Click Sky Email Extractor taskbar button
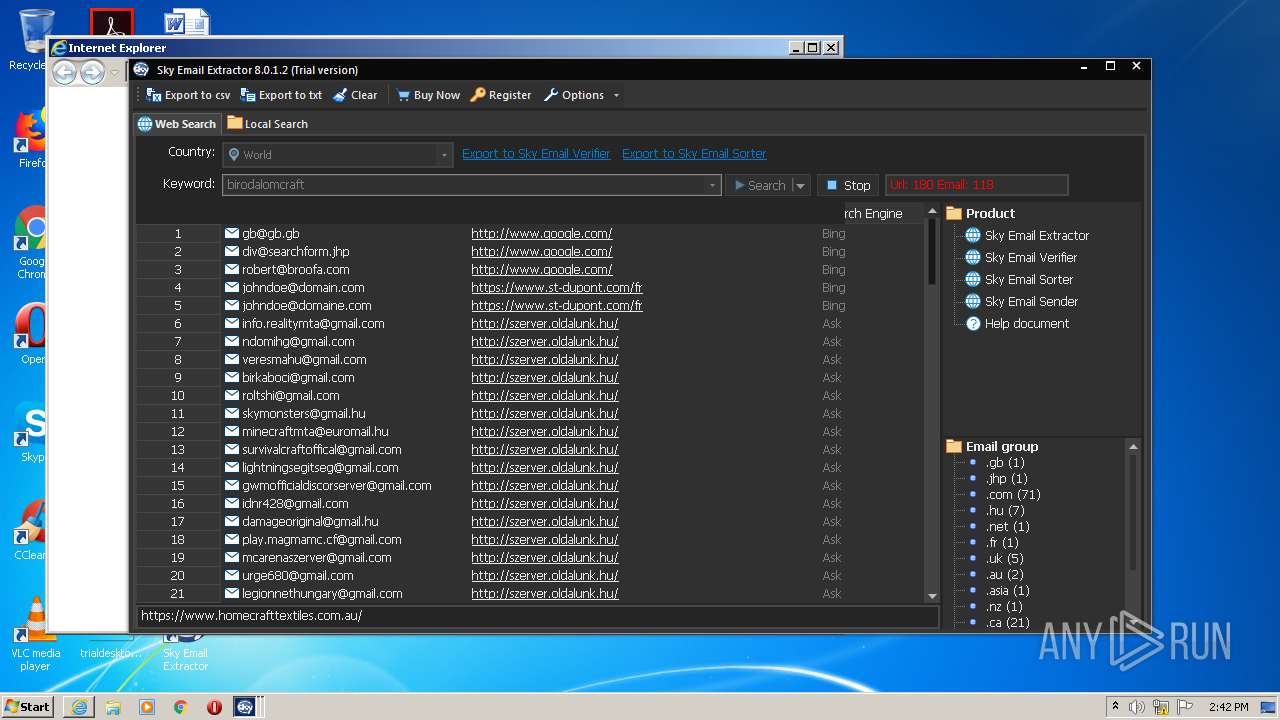 [245, 707]
